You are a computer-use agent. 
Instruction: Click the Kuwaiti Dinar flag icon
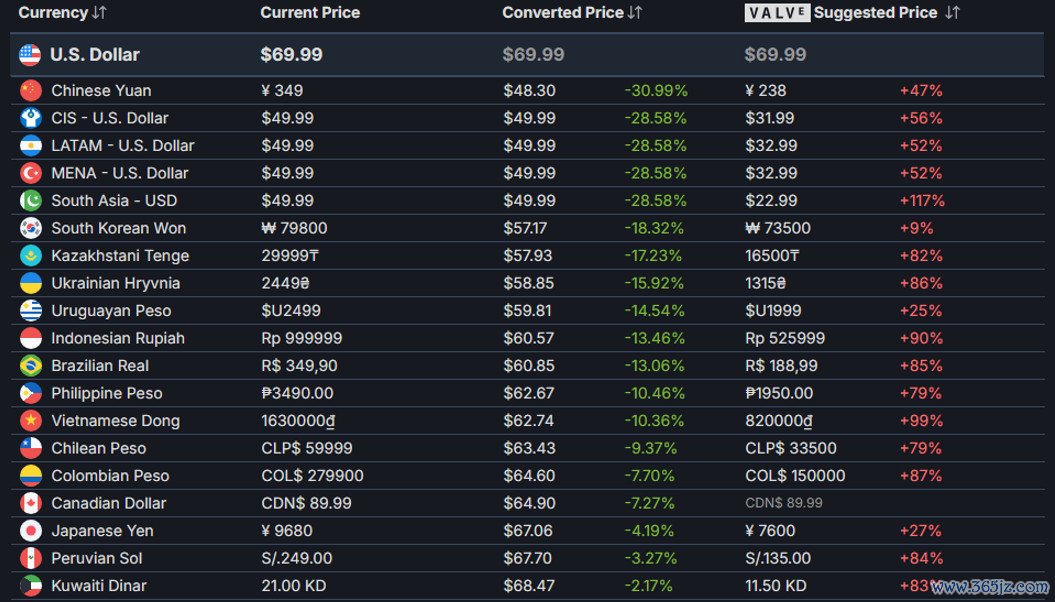point(31,586)
